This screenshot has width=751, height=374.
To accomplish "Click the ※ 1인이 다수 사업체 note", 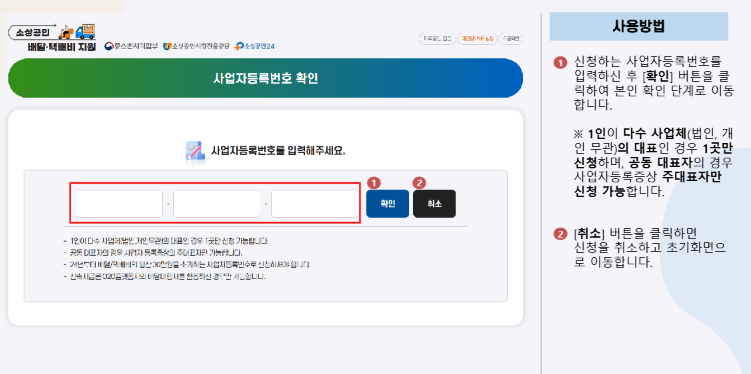I will [653, 162].
